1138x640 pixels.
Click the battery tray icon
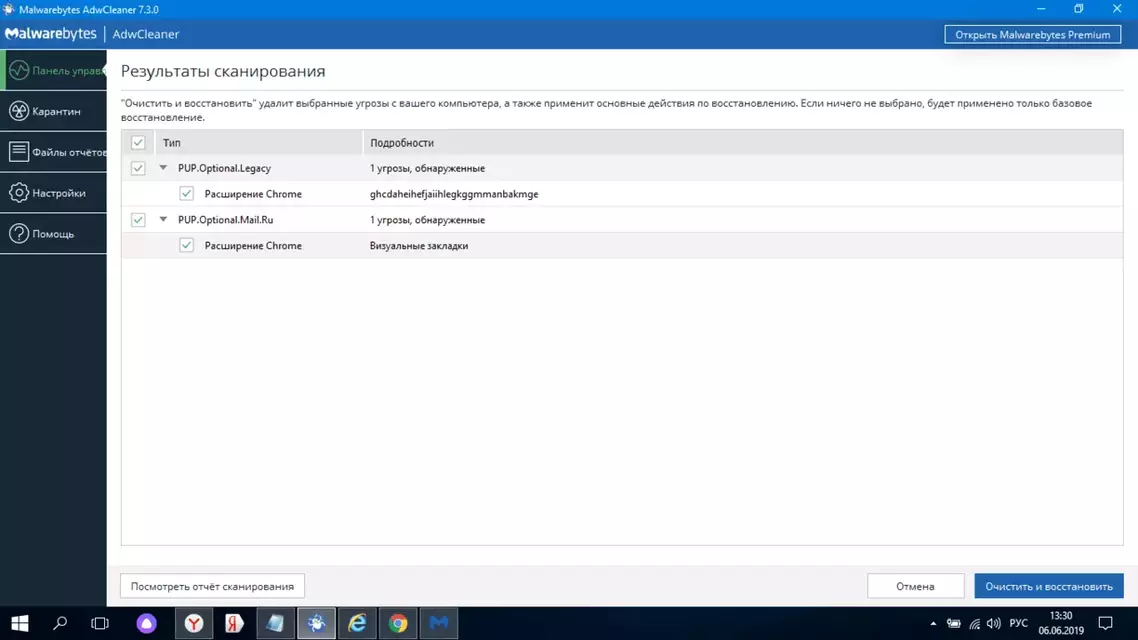point(954,623)
